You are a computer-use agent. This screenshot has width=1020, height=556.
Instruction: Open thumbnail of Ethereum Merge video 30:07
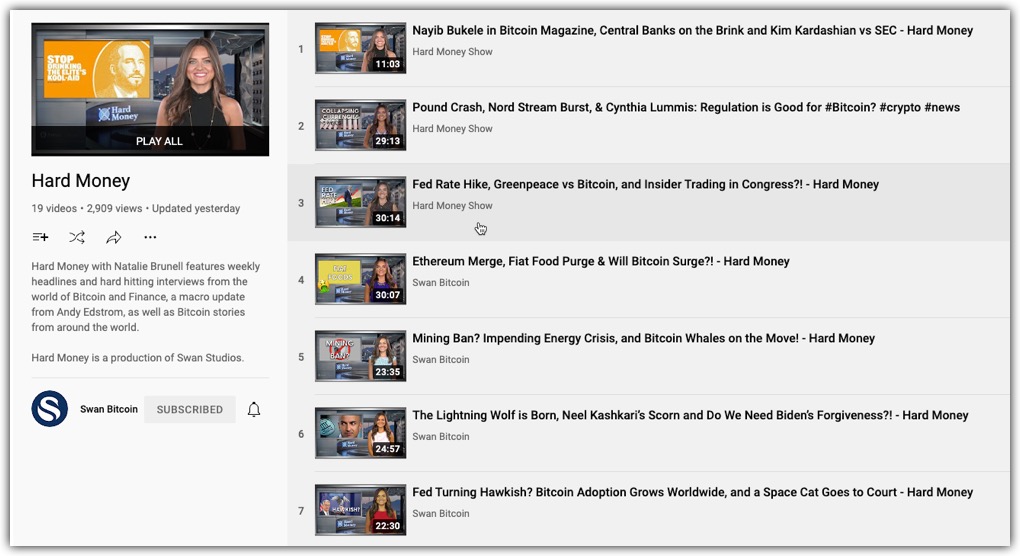[x=360, y=280]
